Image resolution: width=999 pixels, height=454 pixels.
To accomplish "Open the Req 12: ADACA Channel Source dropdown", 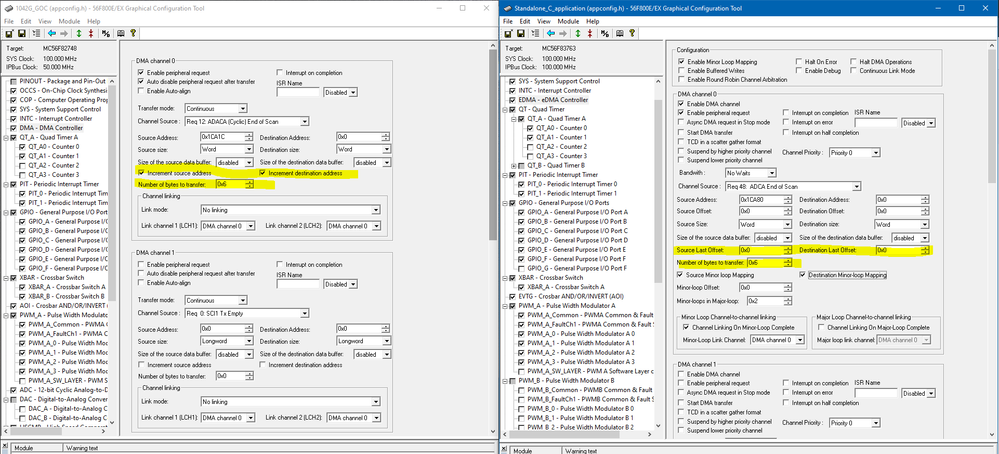I will pyautogui.click(x=247, y=121).
